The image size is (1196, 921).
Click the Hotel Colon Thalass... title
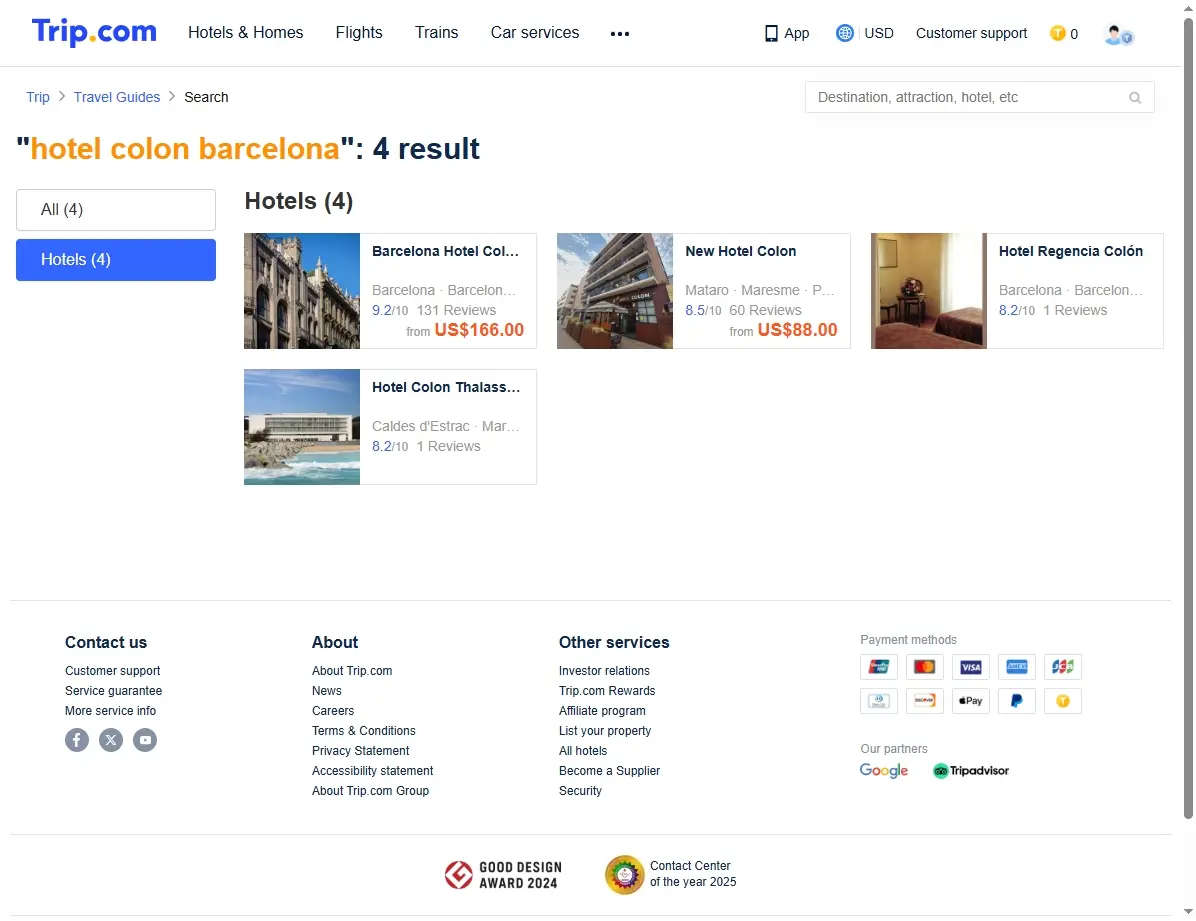(x=446, y=387)
